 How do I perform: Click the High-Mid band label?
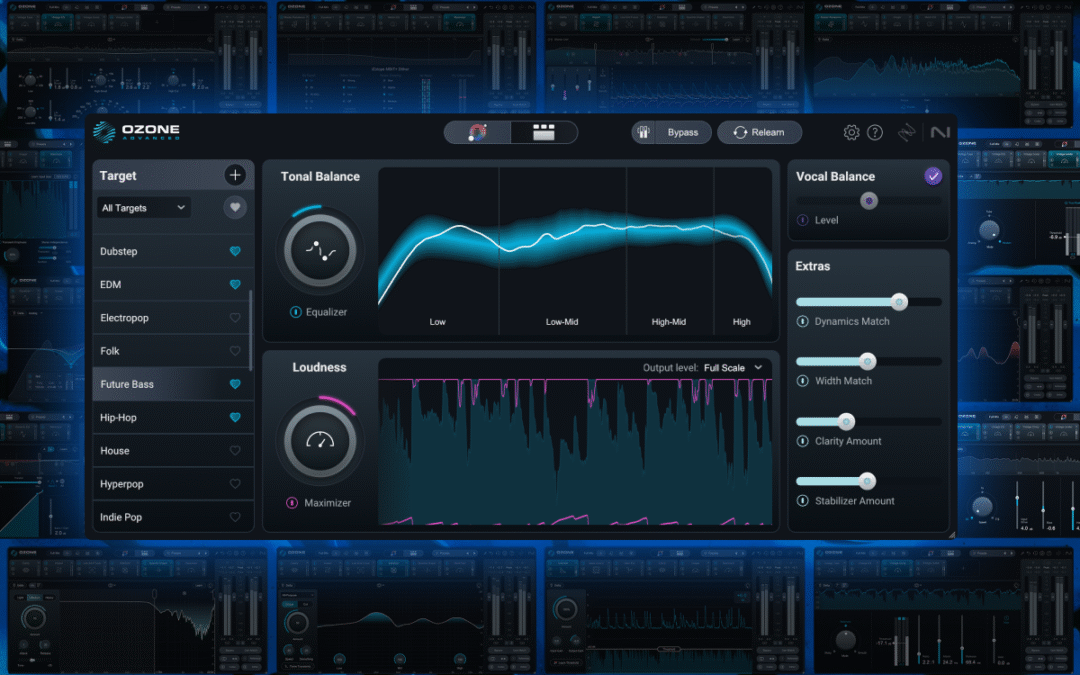click(x=669, y=322)
